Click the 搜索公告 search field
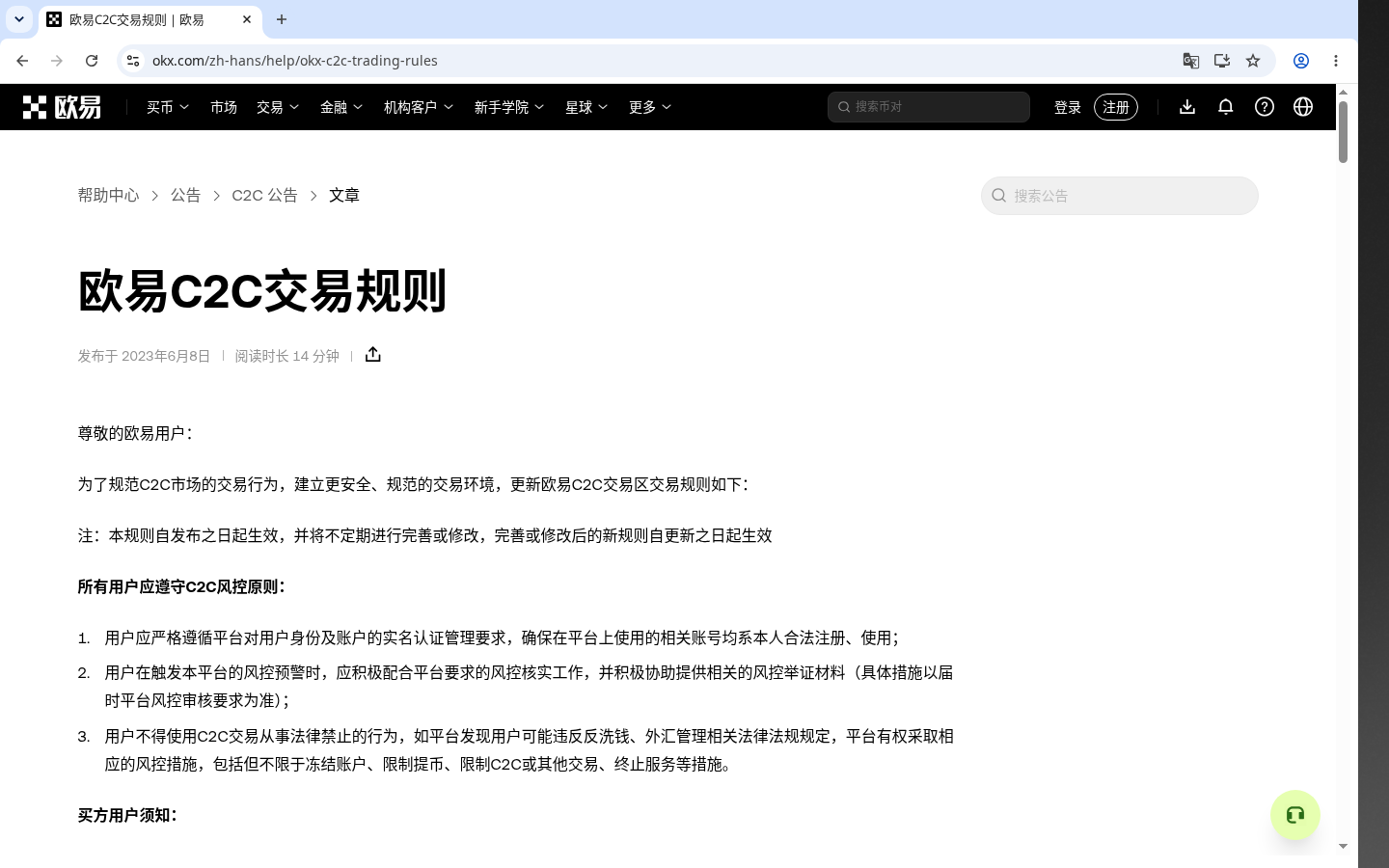The image size is (1389, 868). [x=1120, y=196]
